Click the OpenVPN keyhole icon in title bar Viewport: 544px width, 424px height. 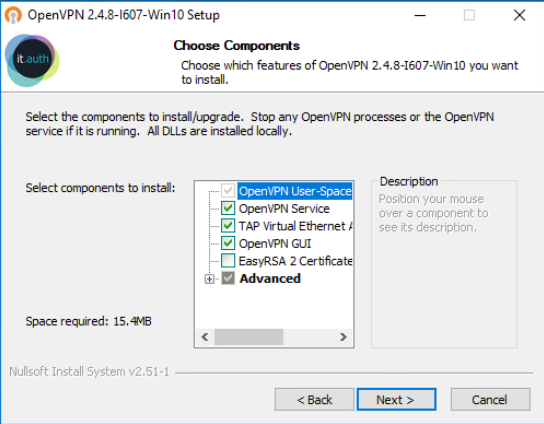[x=13, y=15]
